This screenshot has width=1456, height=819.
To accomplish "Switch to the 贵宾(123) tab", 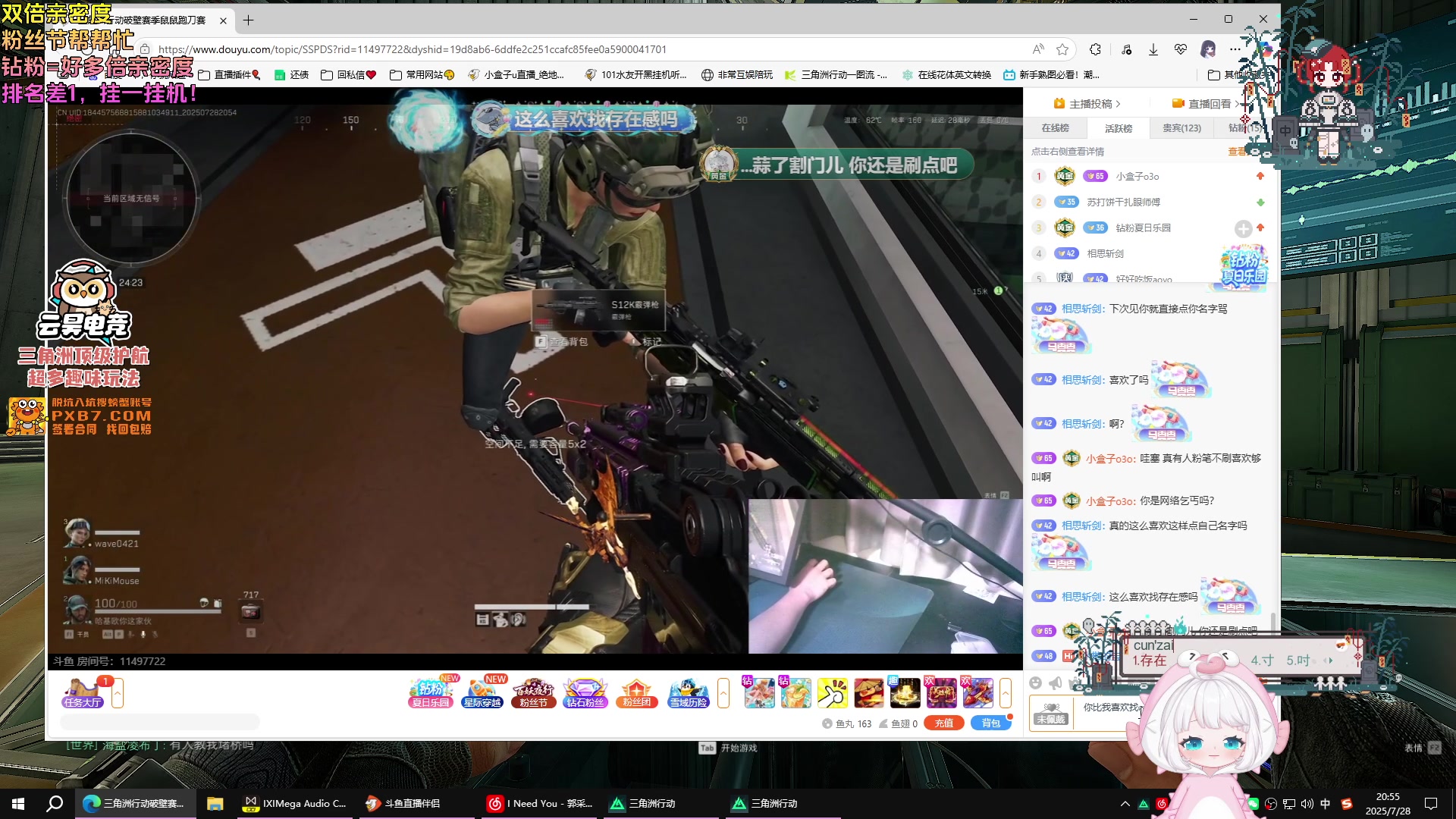I will (1181, 128).
